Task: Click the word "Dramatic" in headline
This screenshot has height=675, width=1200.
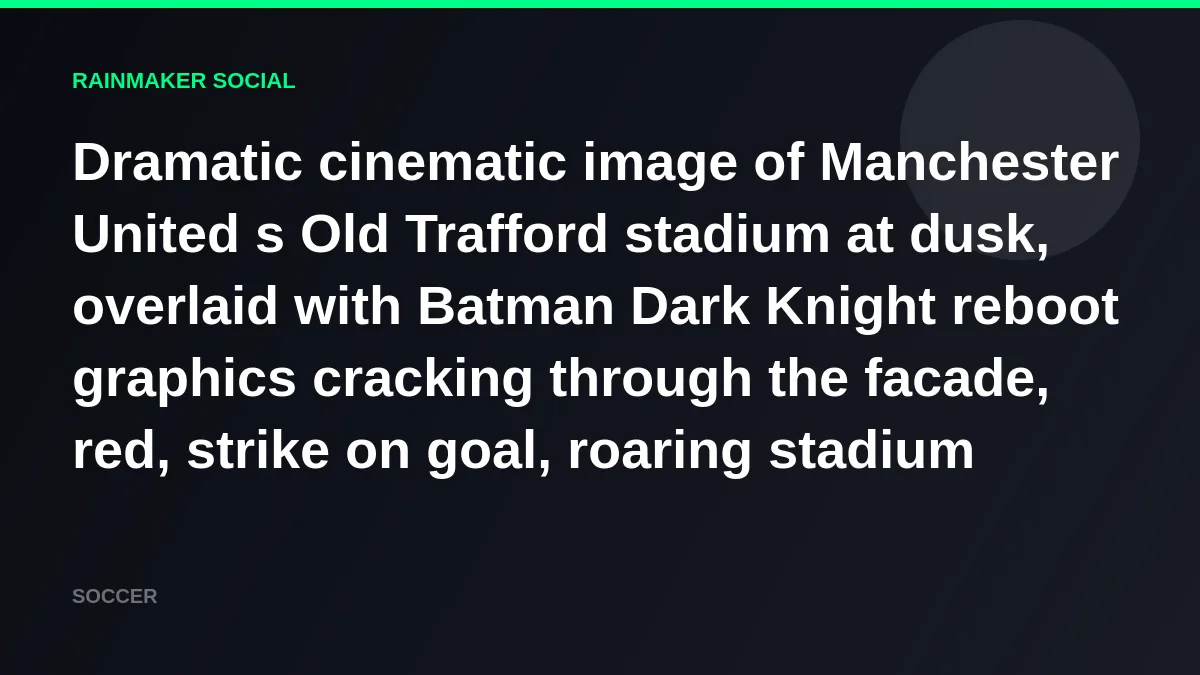Action: click(187, 162)
